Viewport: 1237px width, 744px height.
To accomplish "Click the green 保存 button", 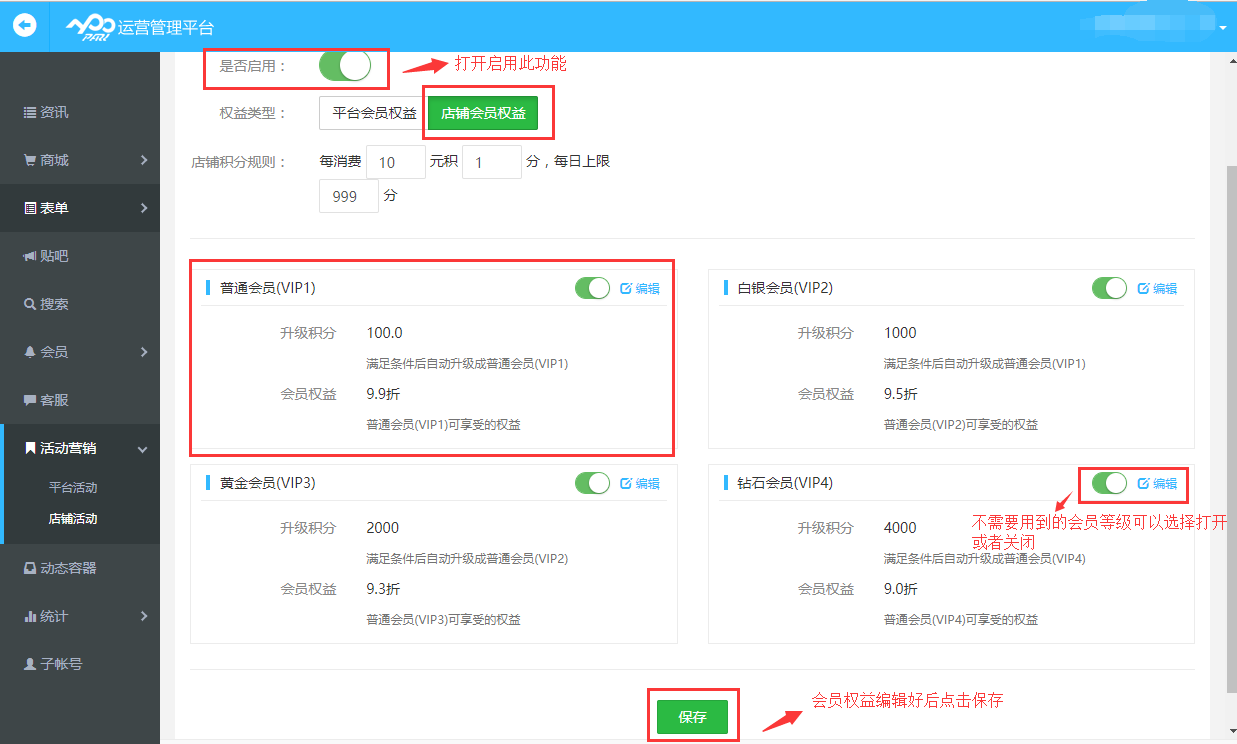I will (x=692, y=717).
